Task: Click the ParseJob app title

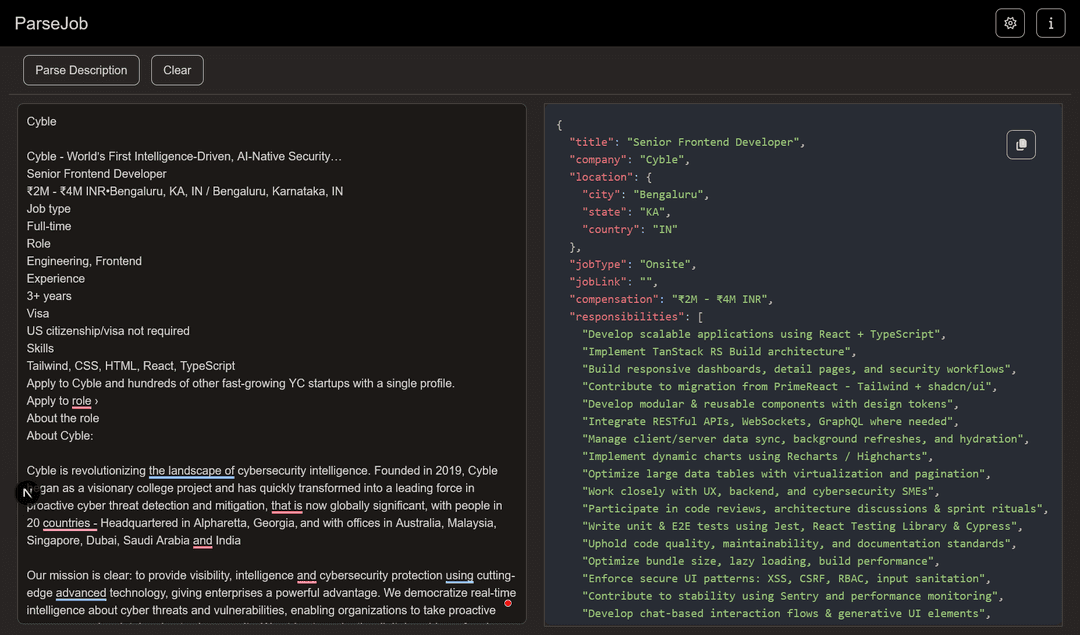Action: [x=52, y=23]
